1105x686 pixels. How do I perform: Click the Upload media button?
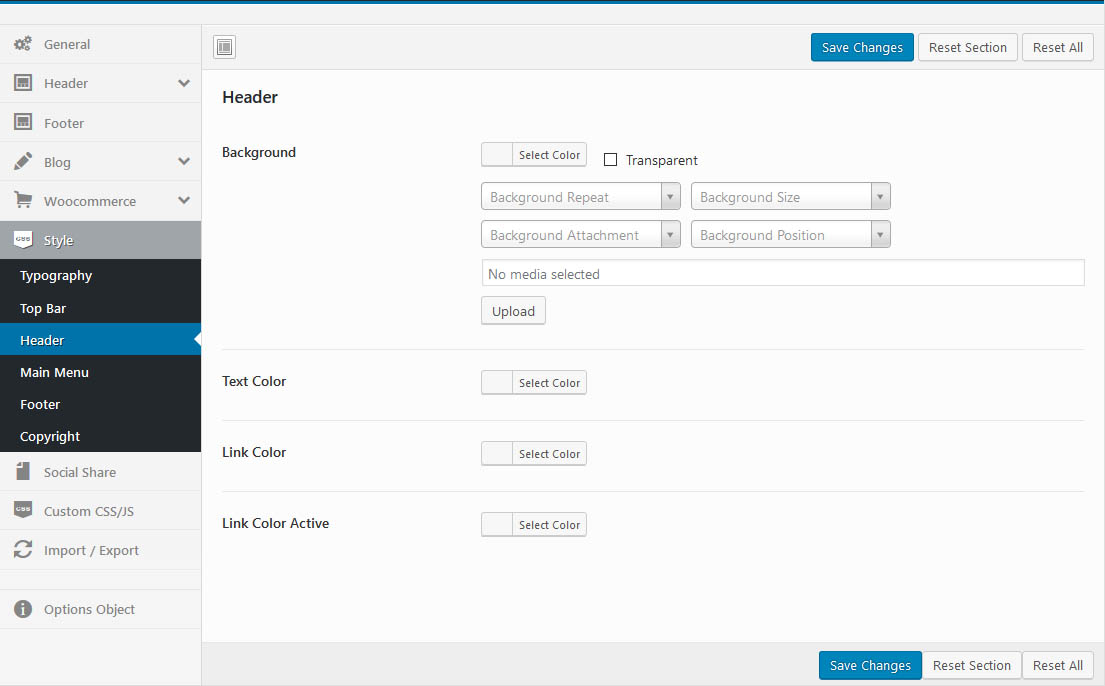(513, 311)
